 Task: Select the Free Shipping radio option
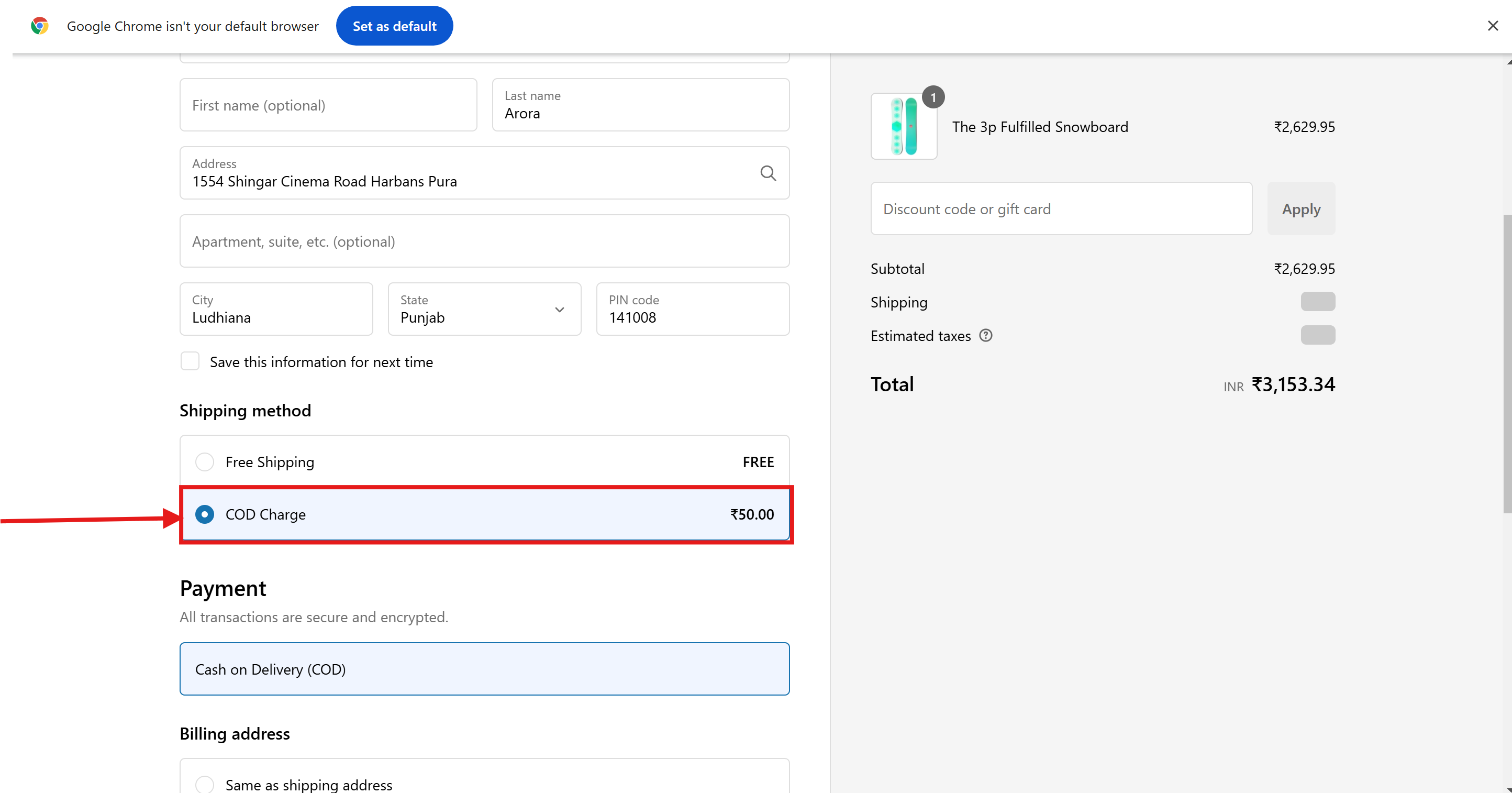(x=204, y=461)
